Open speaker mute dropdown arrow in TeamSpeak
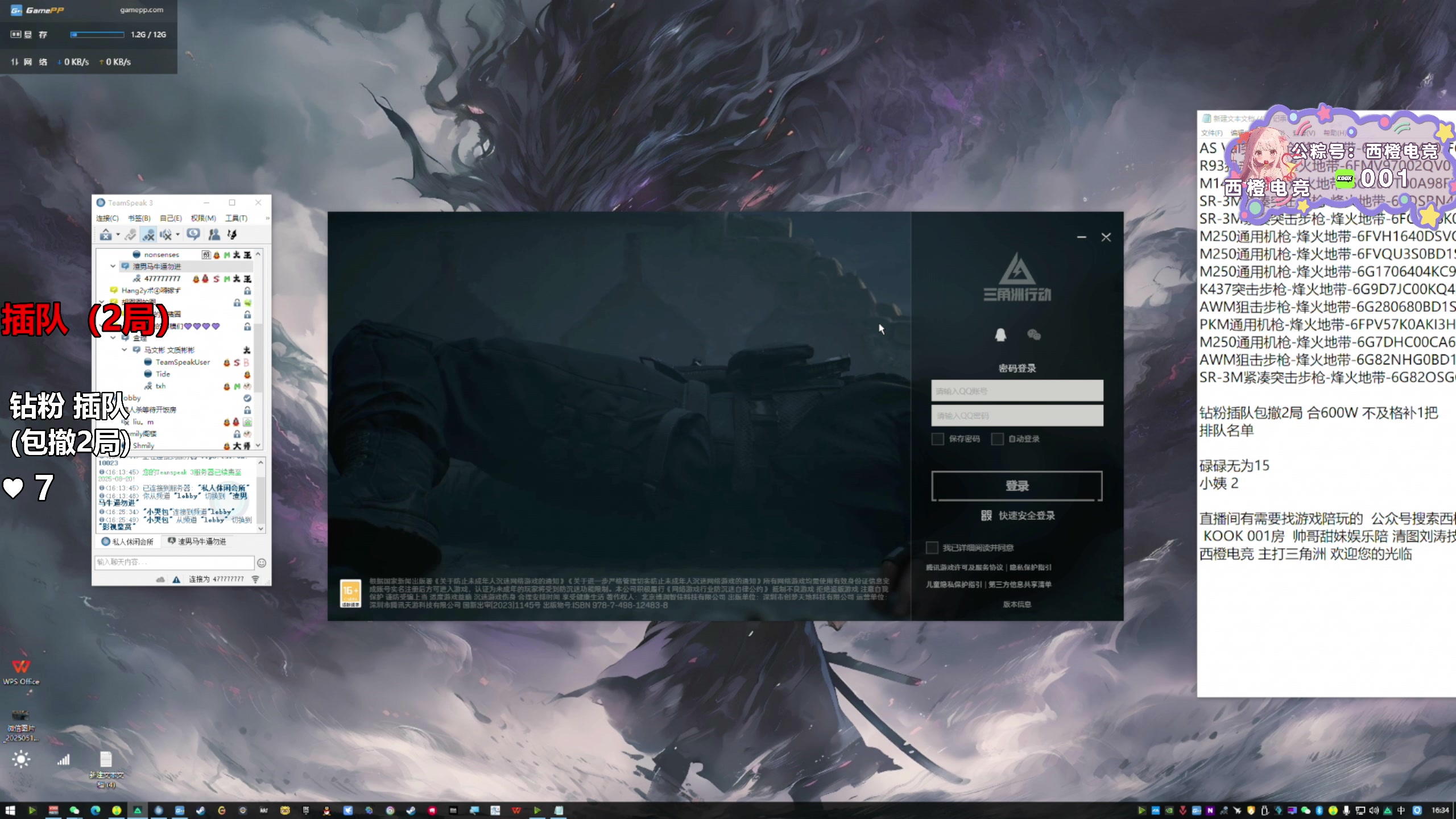 (x=177, y=235)
